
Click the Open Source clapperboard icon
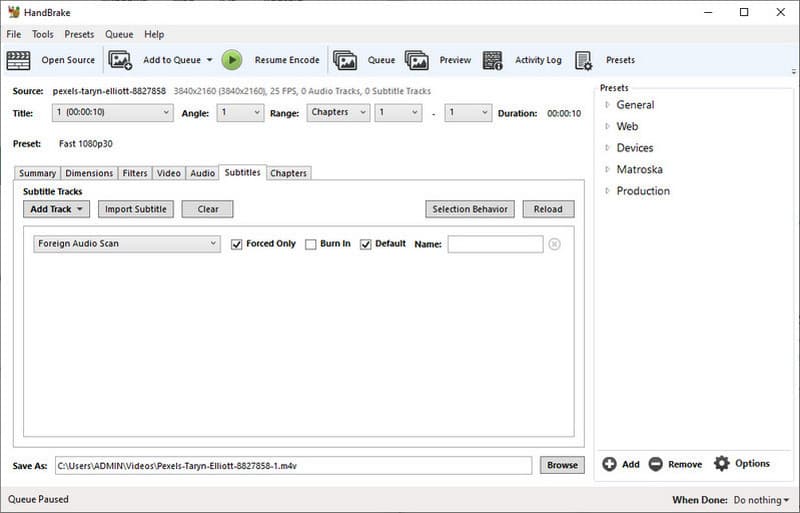(x=18, y=60)
